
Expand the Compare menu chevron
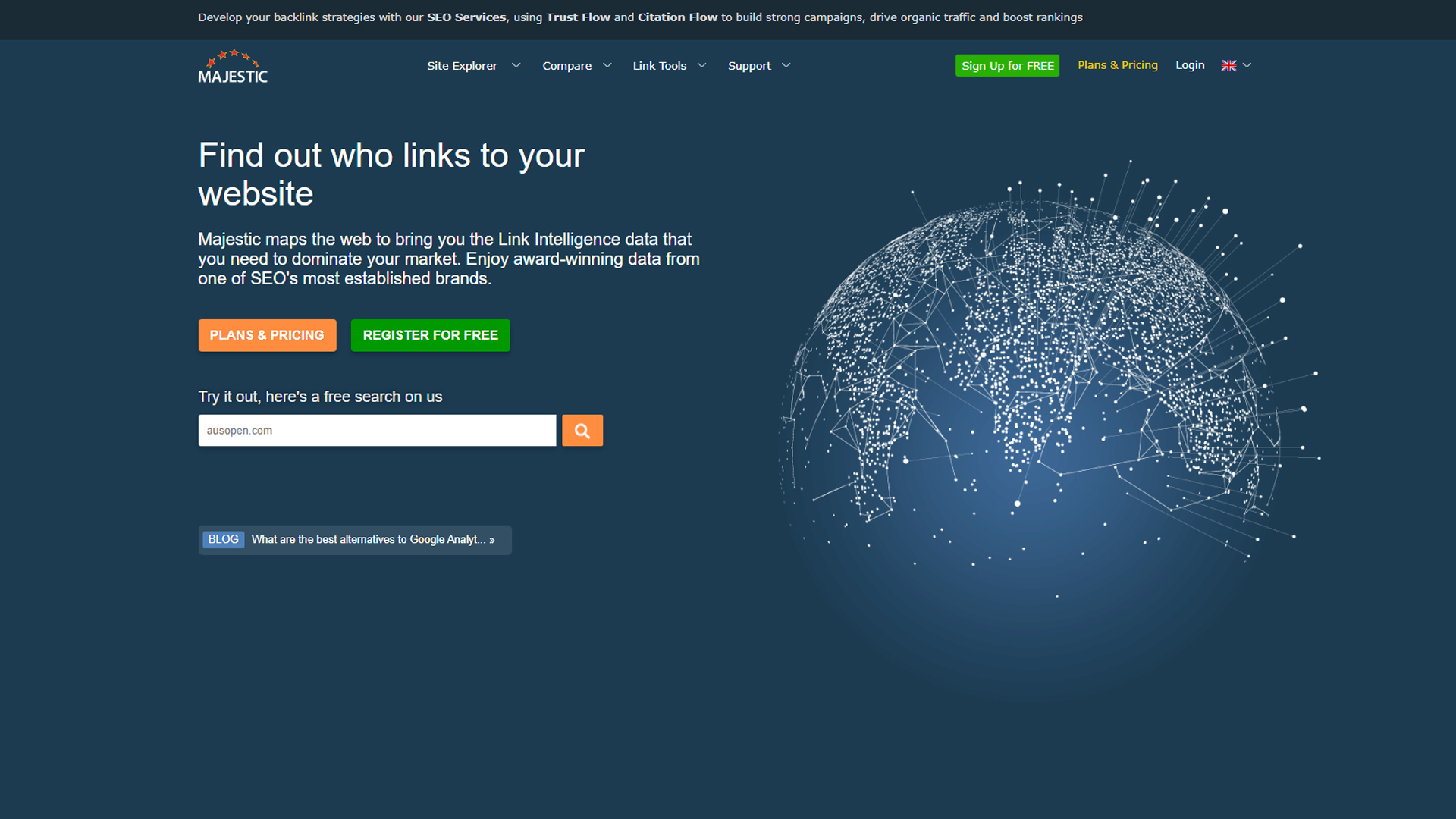607,66
